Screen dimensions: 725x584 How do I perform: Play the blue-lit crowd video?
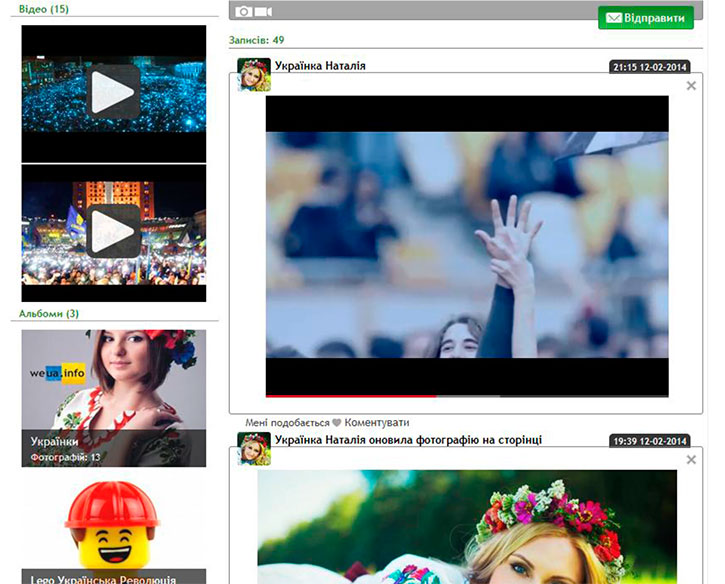113,92
